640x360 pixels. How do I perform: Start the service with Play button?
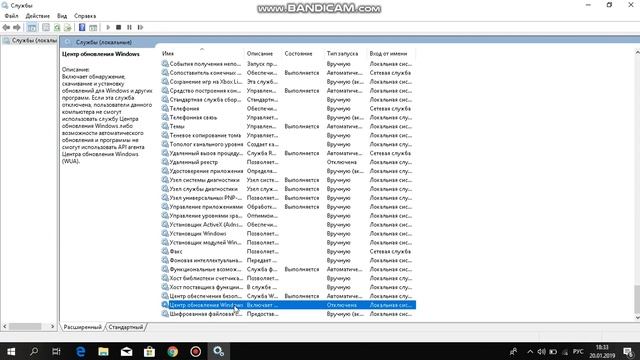click(108, 27)
